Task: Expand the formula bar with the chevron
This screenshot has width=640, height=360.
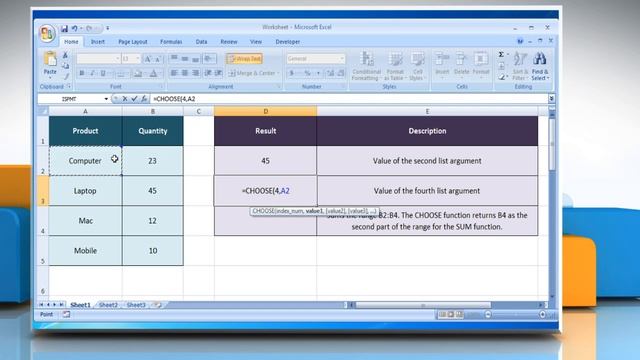Action: (551, 99)
